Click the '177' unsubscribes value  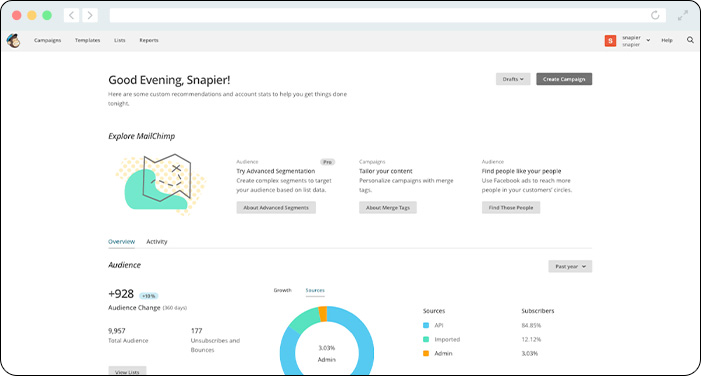point(197,331)
